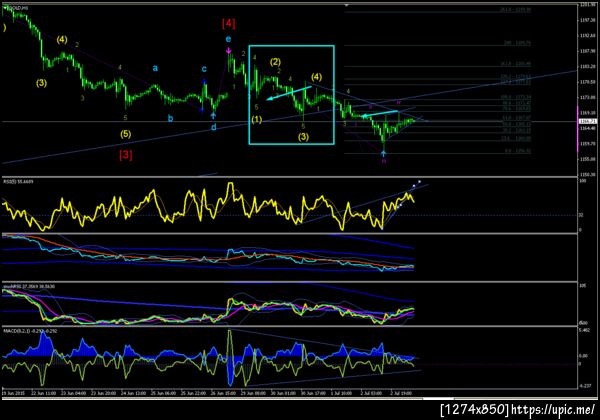Click the 22 Jun 11:00 time label

[x=44, y=393]
